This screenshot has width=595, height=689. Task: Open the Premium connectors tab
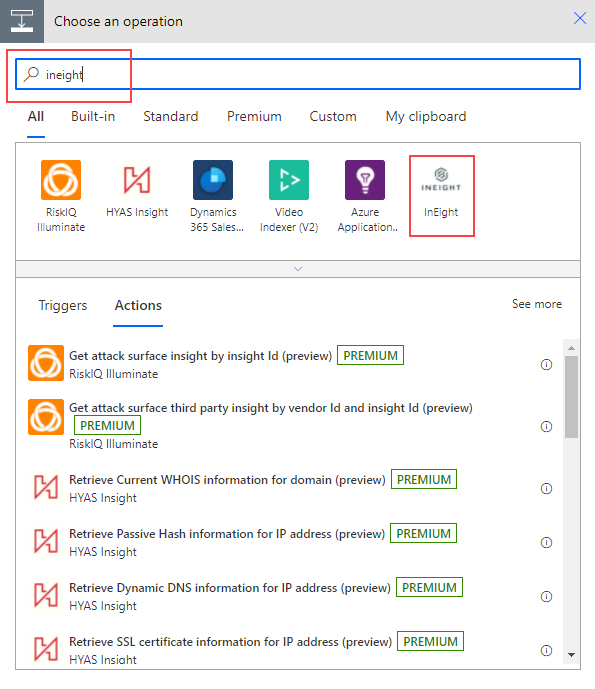pyautogui.click(x=254, y=116)
